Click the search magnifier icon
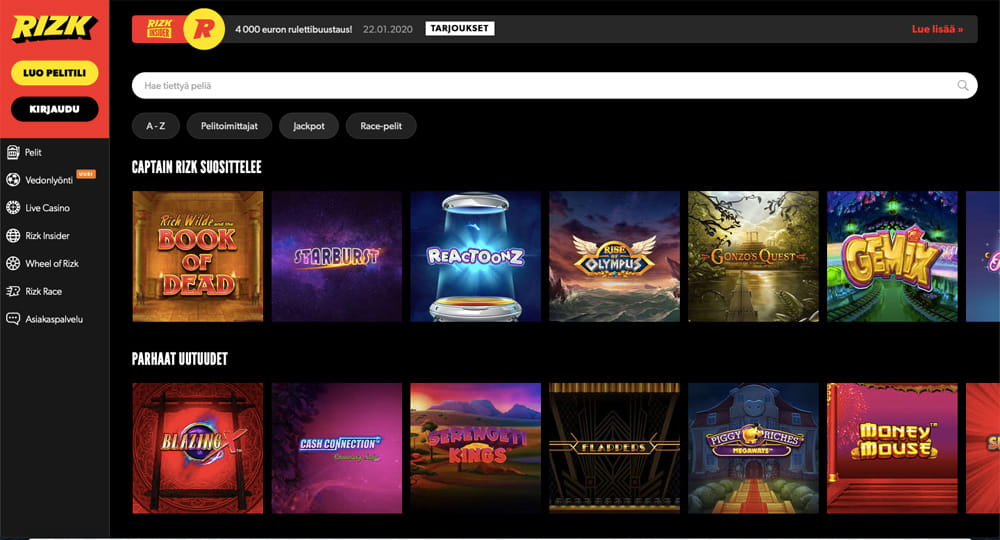The height and width of the screenshot is (540, 1000). pyautogui.click(x=962, y=85)
